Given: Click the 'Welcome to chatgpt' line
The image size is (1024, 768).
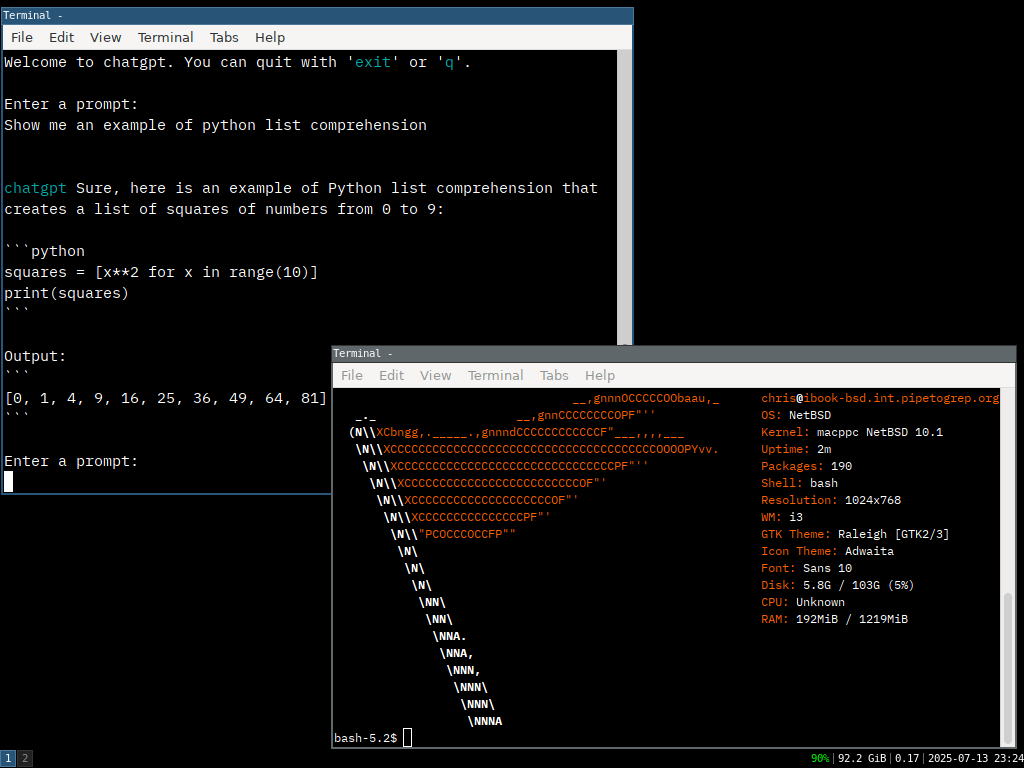Looking at the screenshot, I should [238, 62].
